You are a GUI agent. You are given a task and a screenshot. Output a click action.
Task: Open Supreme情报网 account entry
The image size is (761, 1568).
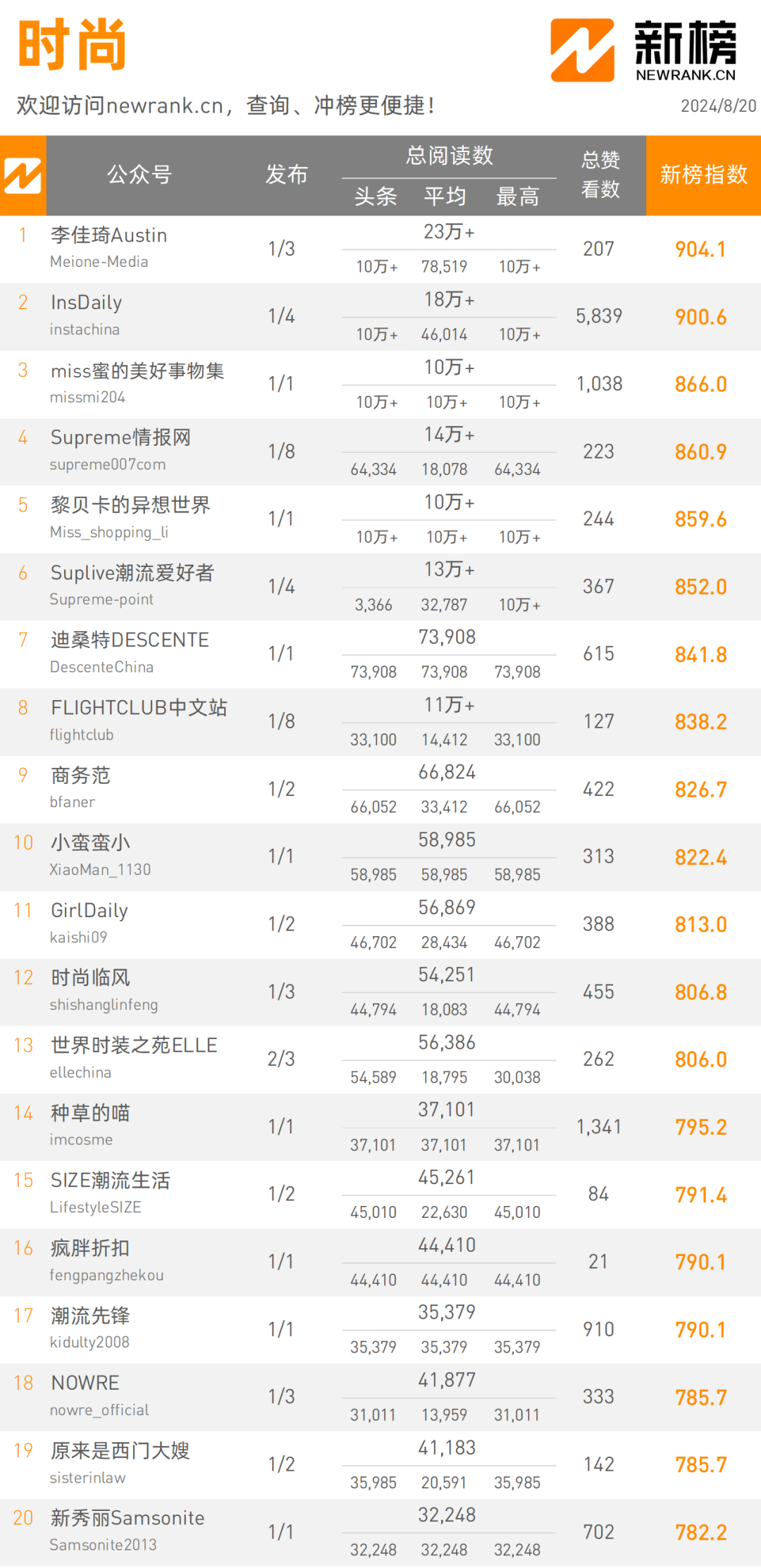coord(120,437)
